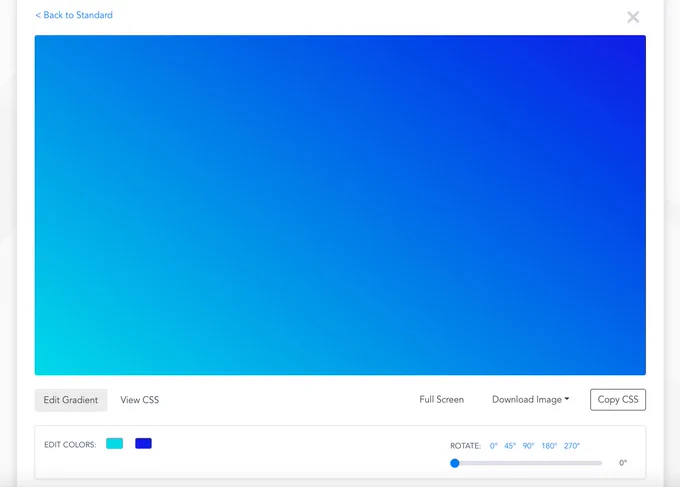Edit the dark blue color swatch

coord(144,443)
